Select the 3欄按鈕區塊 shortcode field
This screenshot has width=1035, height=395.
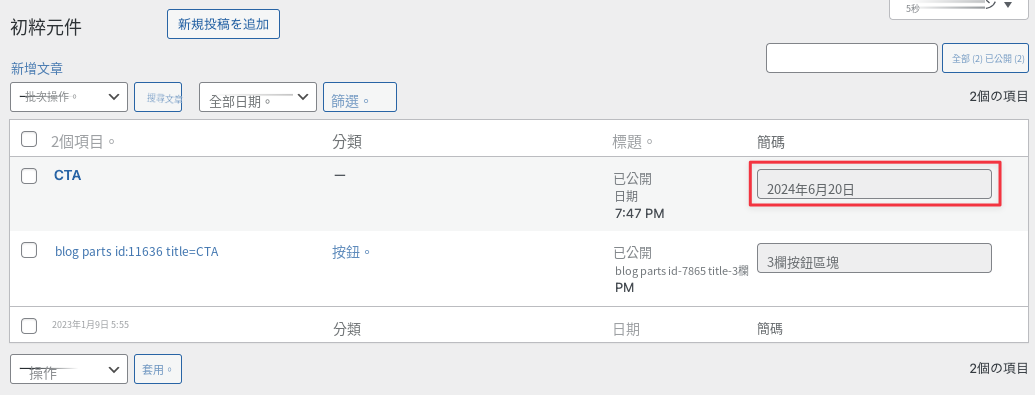(x=874, y=258)
